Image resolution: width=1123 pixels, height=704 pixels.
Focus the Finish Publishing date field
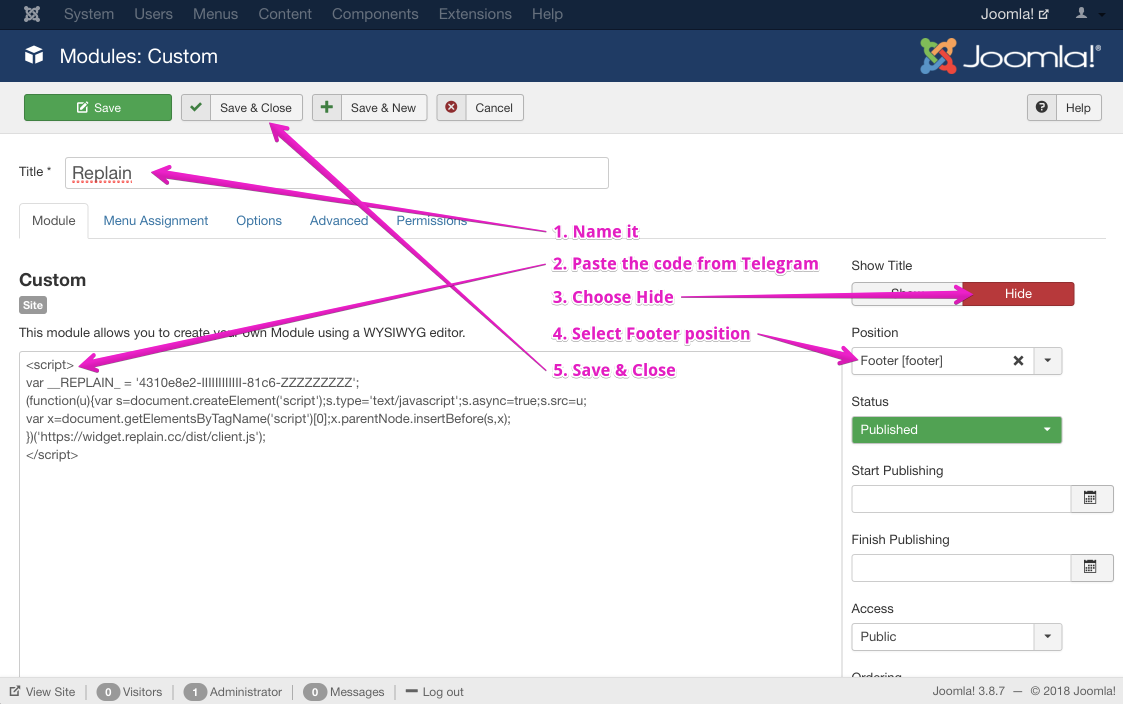(x=961, y=567)
